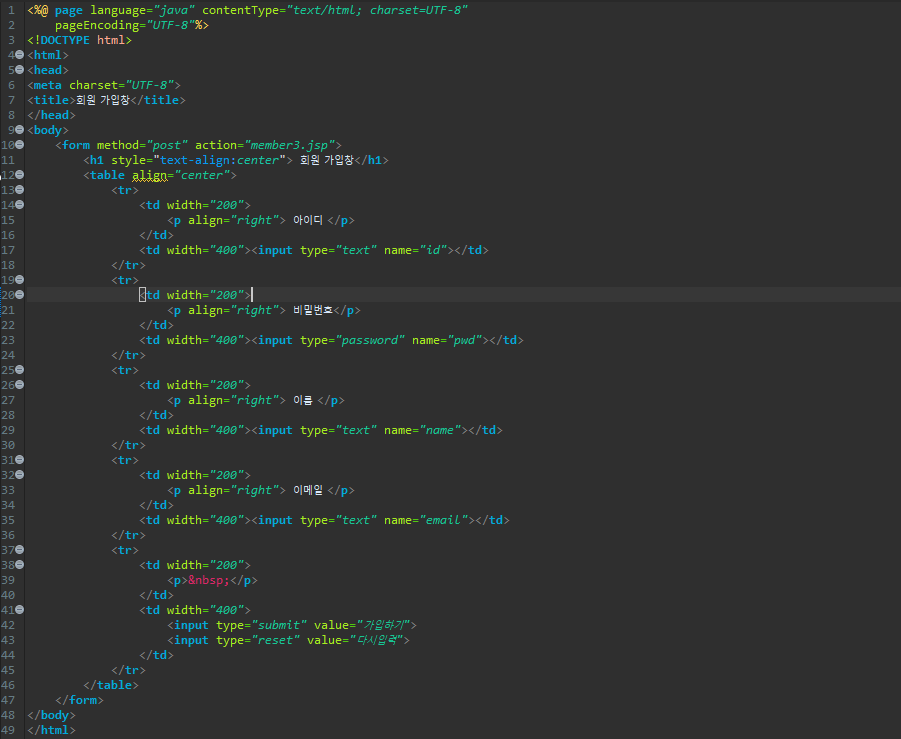Click the 아이디 label text
Image resolution: width=901 pixels, height=739 pixels.
[308, 220]
